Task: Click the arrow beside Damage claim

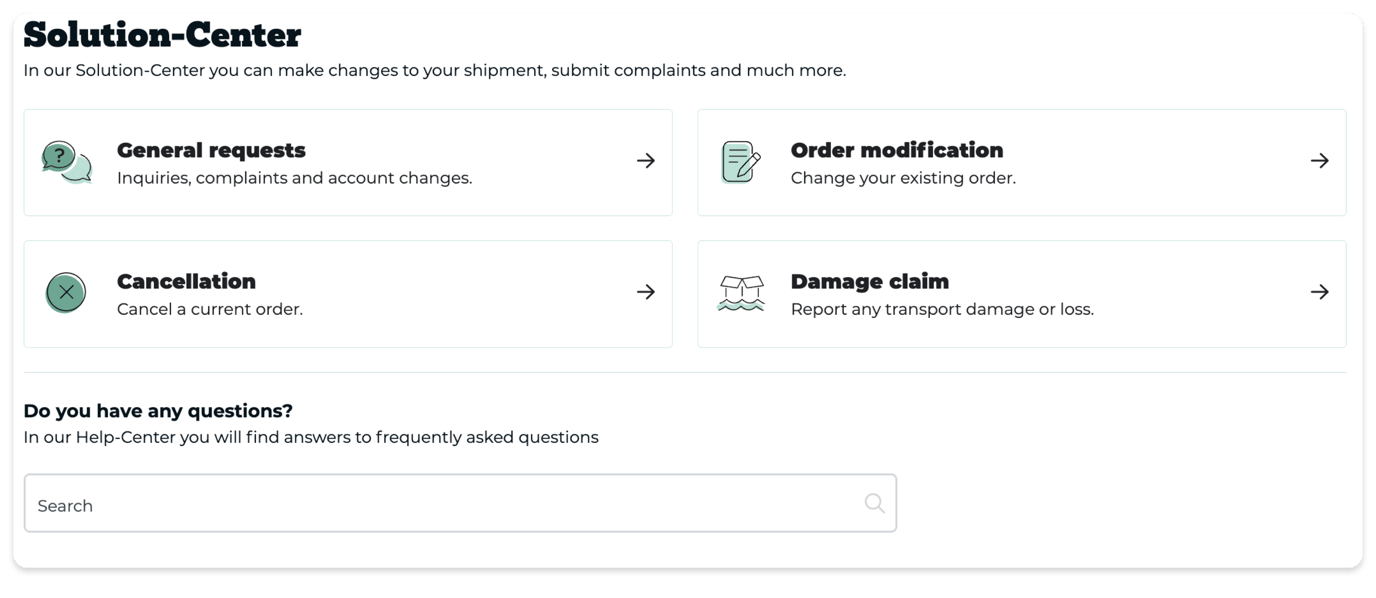Action: click(x=1320, y=292)
